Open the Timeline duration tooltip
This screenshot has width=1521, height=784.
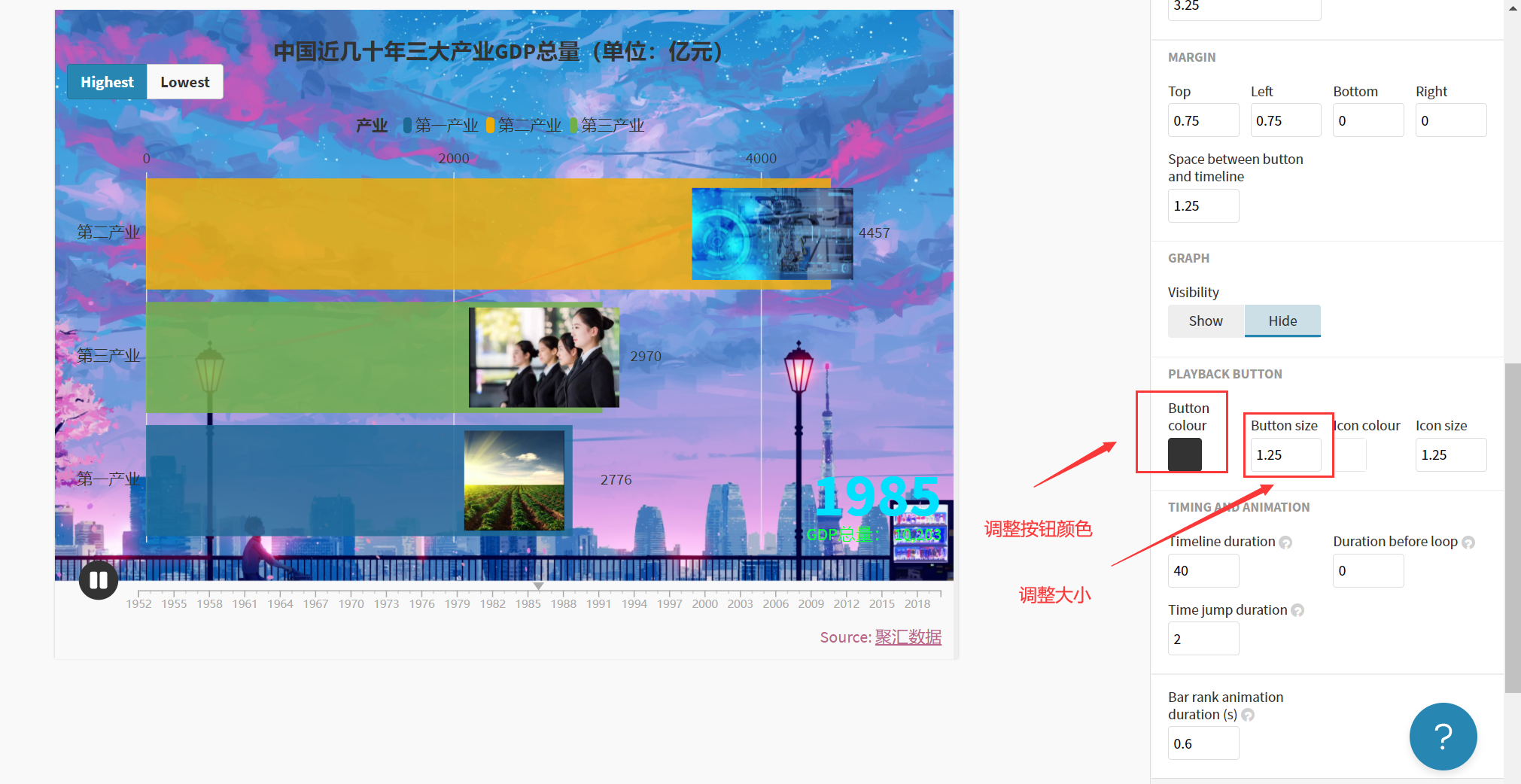[1287, 542]
